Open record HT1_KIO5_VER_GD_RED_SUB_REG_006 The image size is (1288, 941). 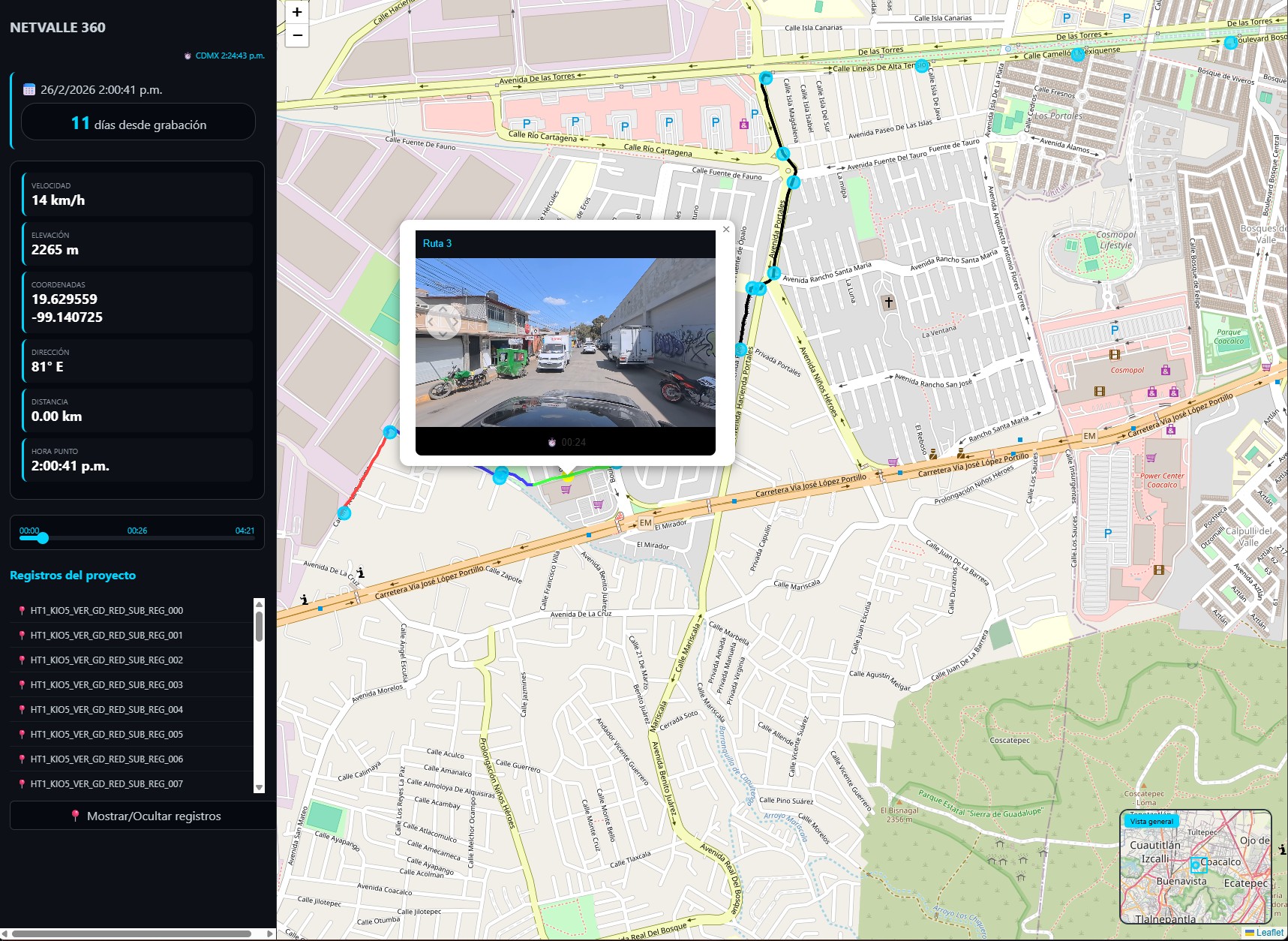click(x=107, y=759)
